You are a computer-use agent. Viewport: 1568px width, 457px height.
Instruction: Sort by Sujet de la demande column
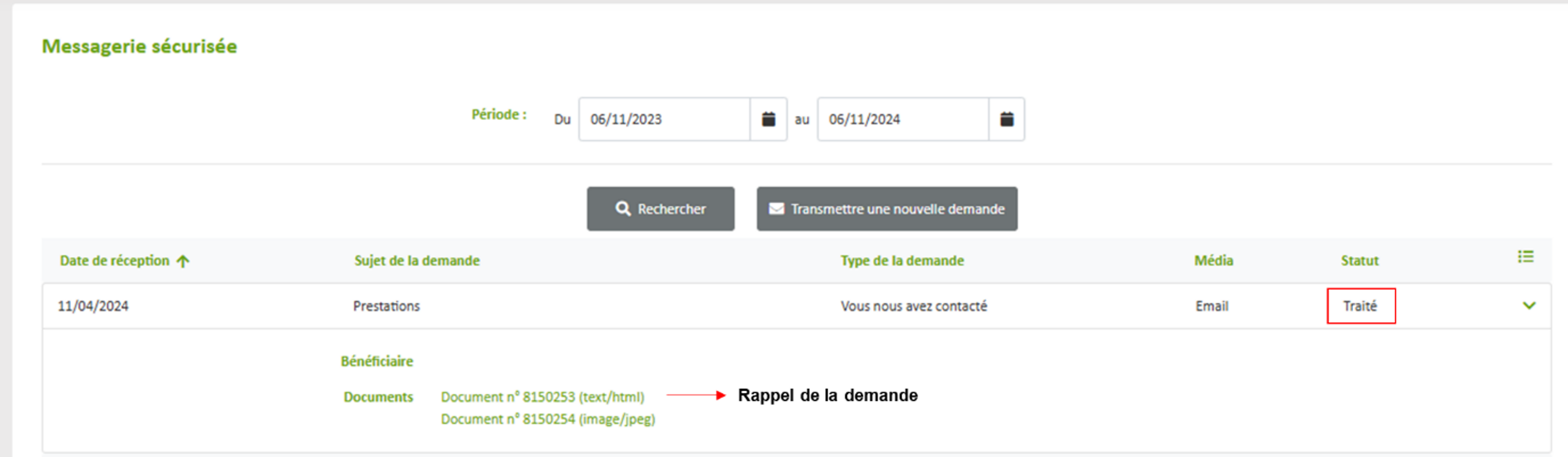(417, 261)
